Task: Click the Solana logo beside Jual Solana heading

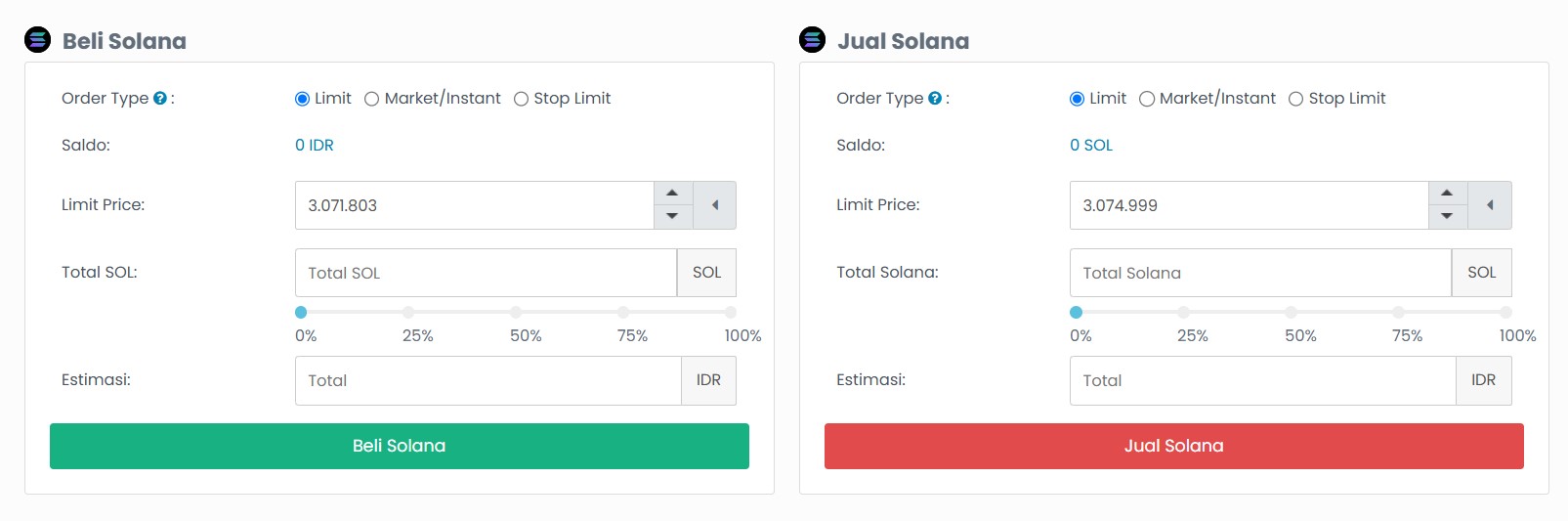Action: pos(813,40)
